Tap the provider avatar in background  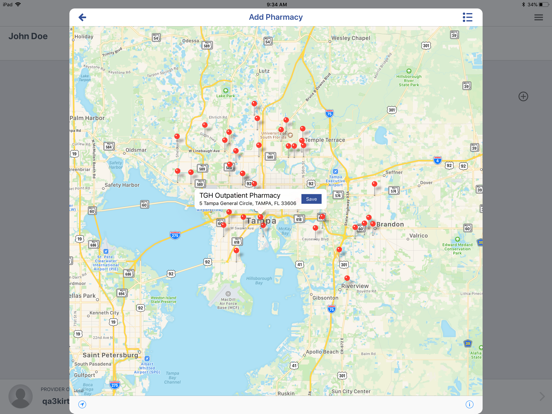point(20,396)
